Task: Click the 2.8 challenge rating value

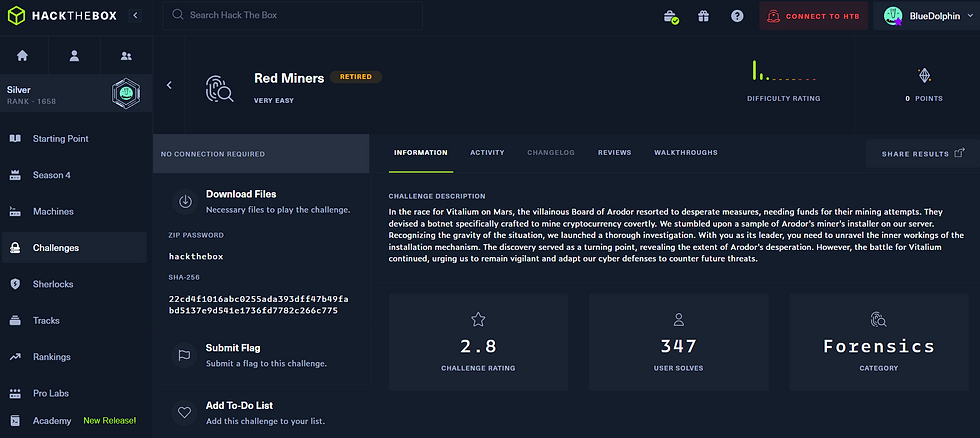Action: (478, 346)
